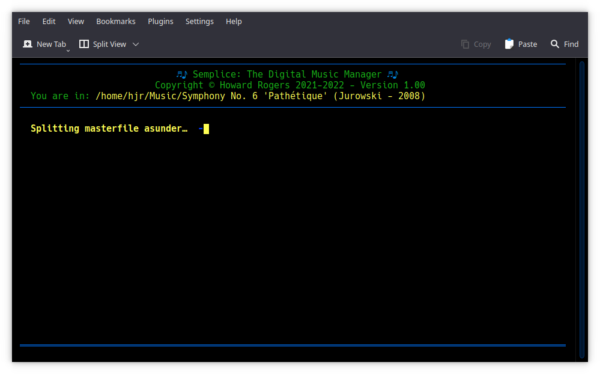Open the View menu
This screenshot has width=600, height=374.
click(x=76, y=21)
